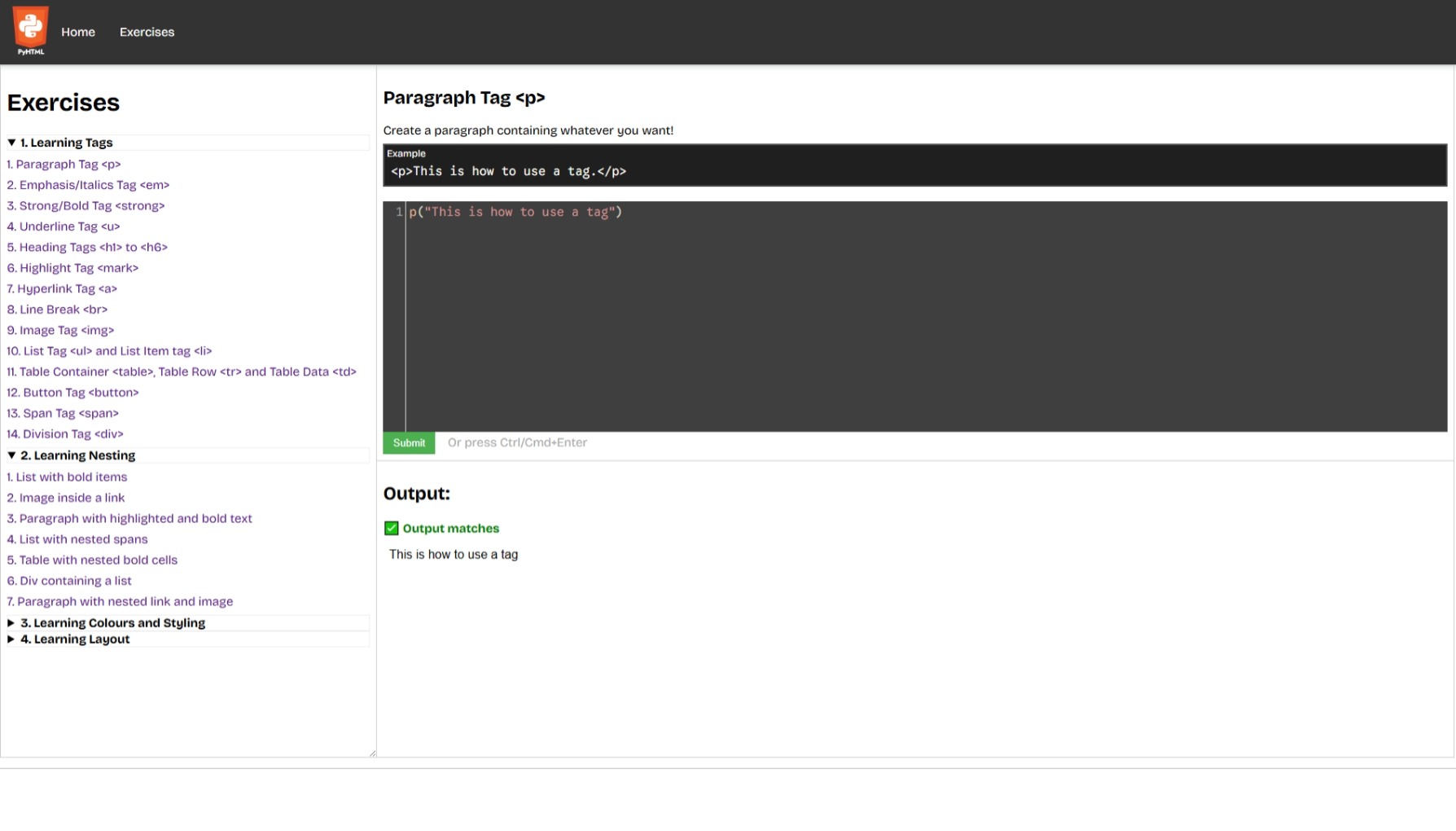Open the Button Tag exercise

pyautogui.click(x=73, y=392)
